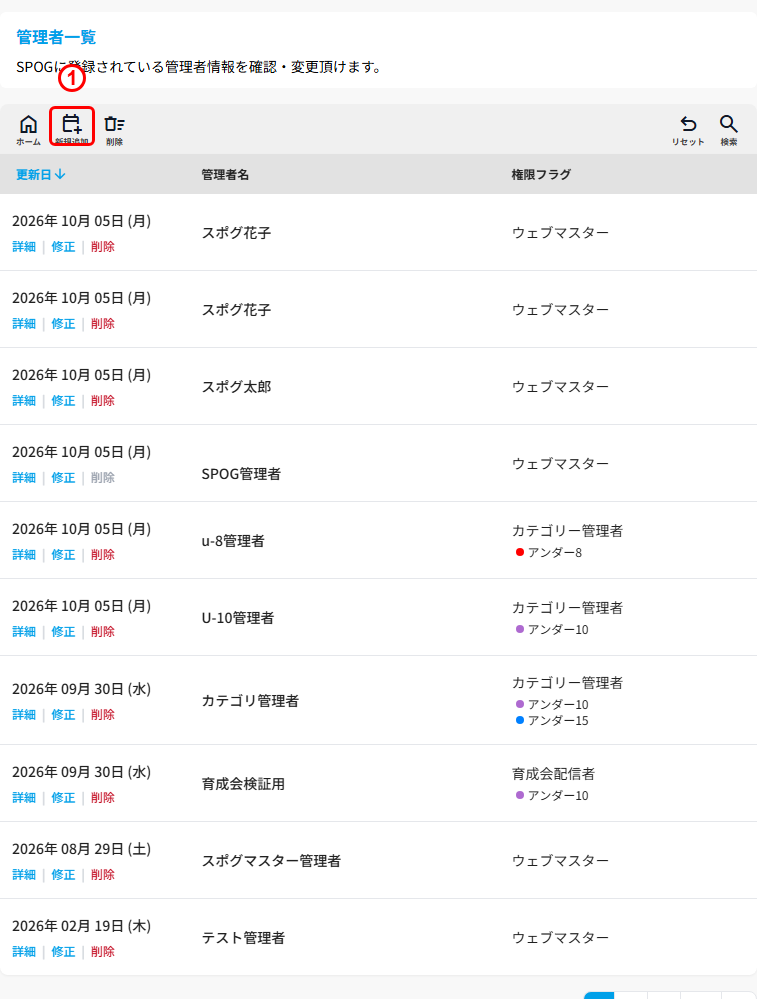757x999 pixels.
Task: Click 修正 for U-10管理者 row
Action: 63,631
